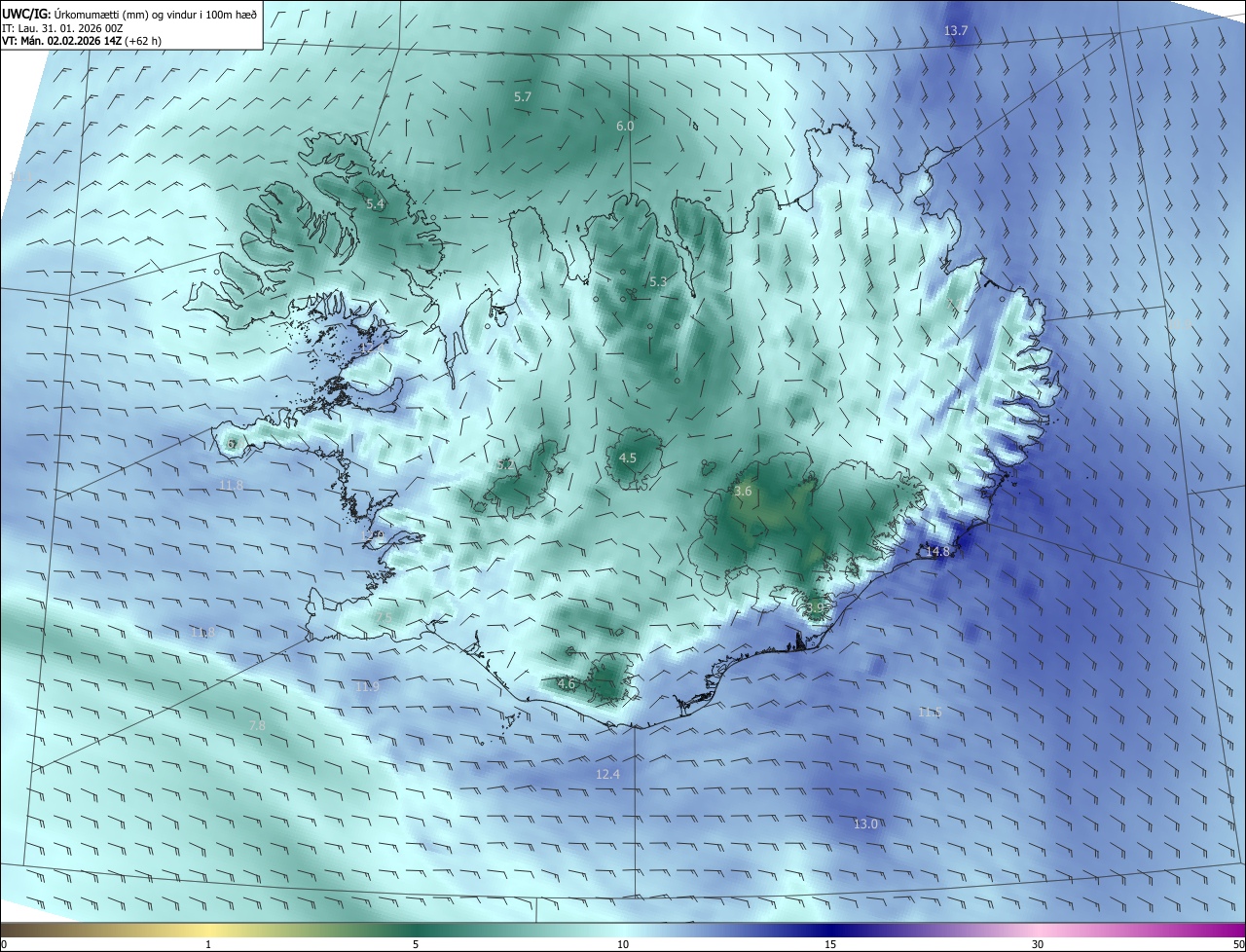
Task: Click the valid time line VT: Mán. 02.02.2026 14Z
Action: [82, 41]
